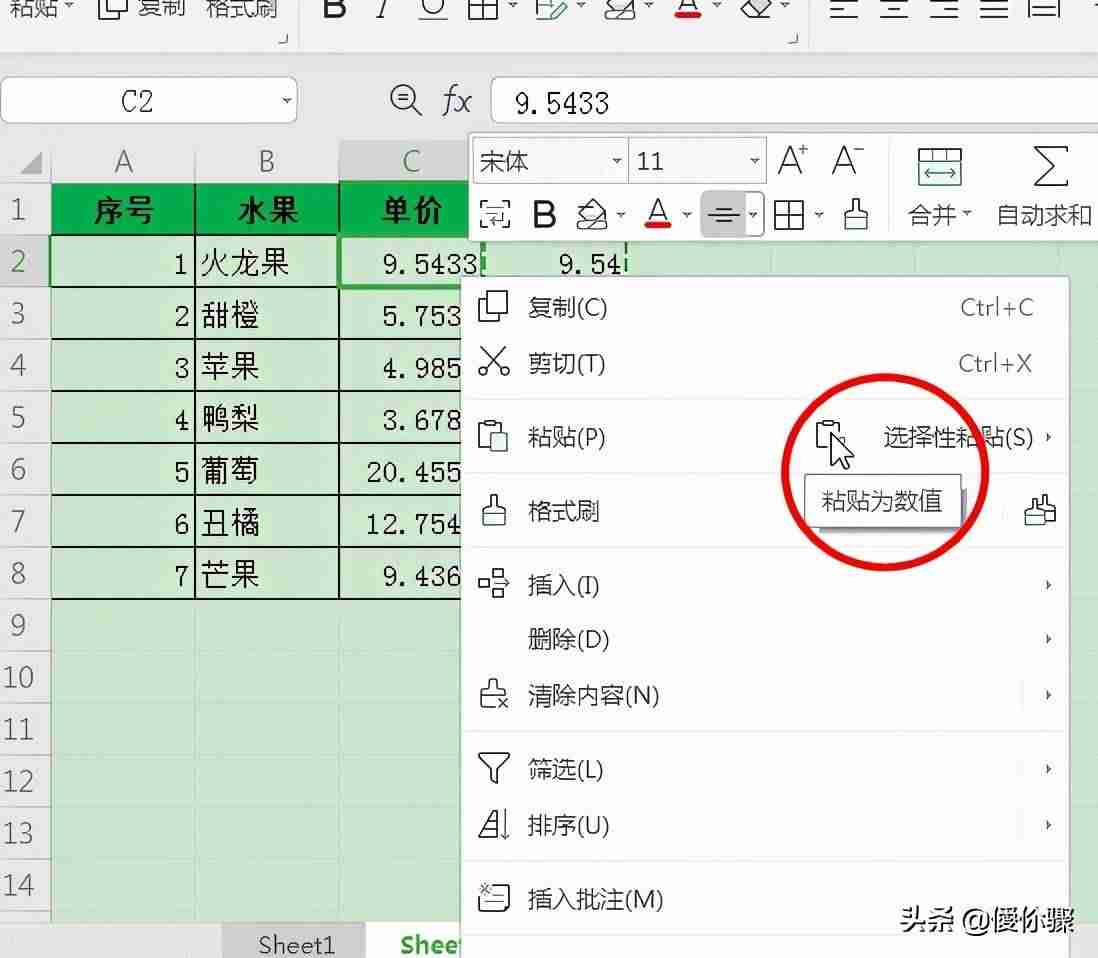
Task: Open the 排序(U) sort submenu
Action: coord(765,825)
